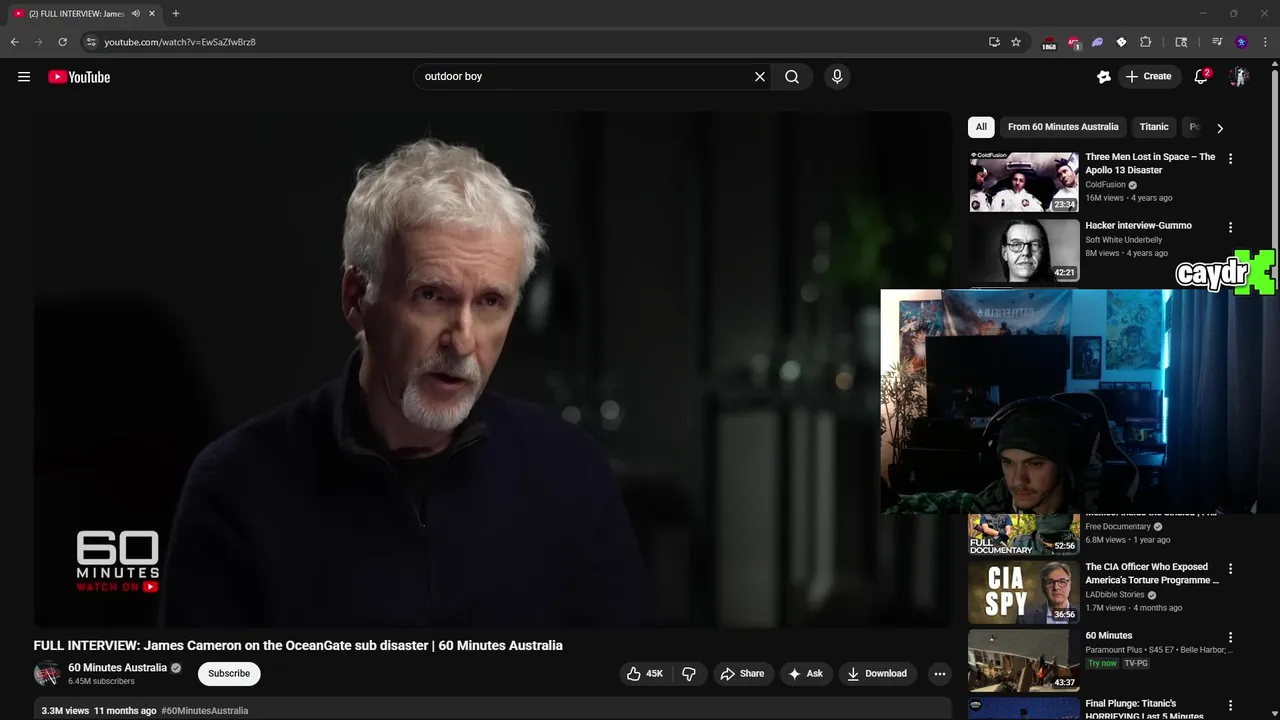Screen dimensions: 1280x720
Task: Start voice search with the microphone
Action: pyautogui.click(x=837, y=77)
